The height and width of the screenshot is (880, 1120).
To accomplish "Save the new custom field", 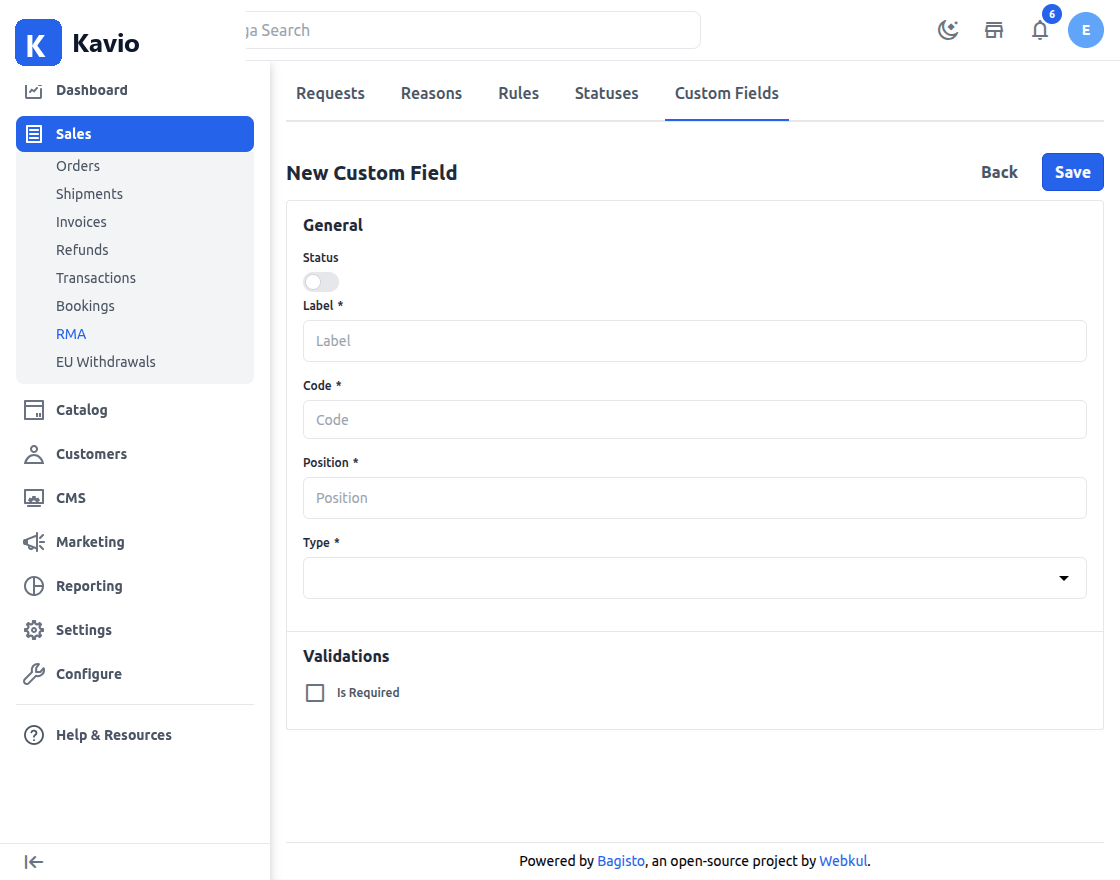I will [1072, 172].
